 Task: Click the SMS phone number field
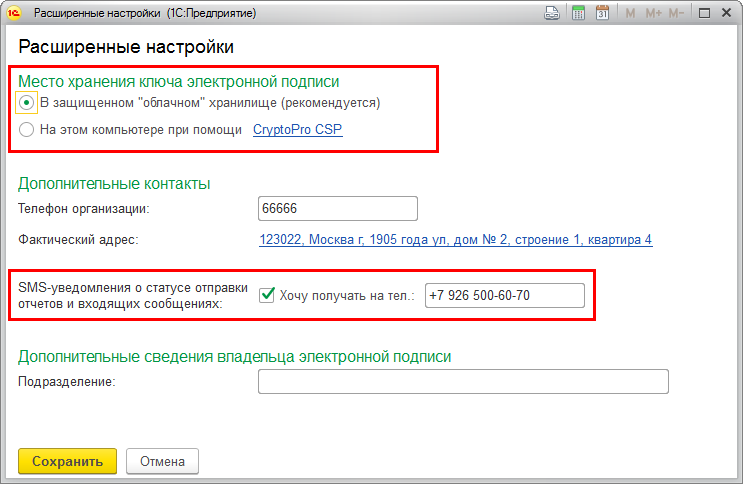tap(504, 295)
